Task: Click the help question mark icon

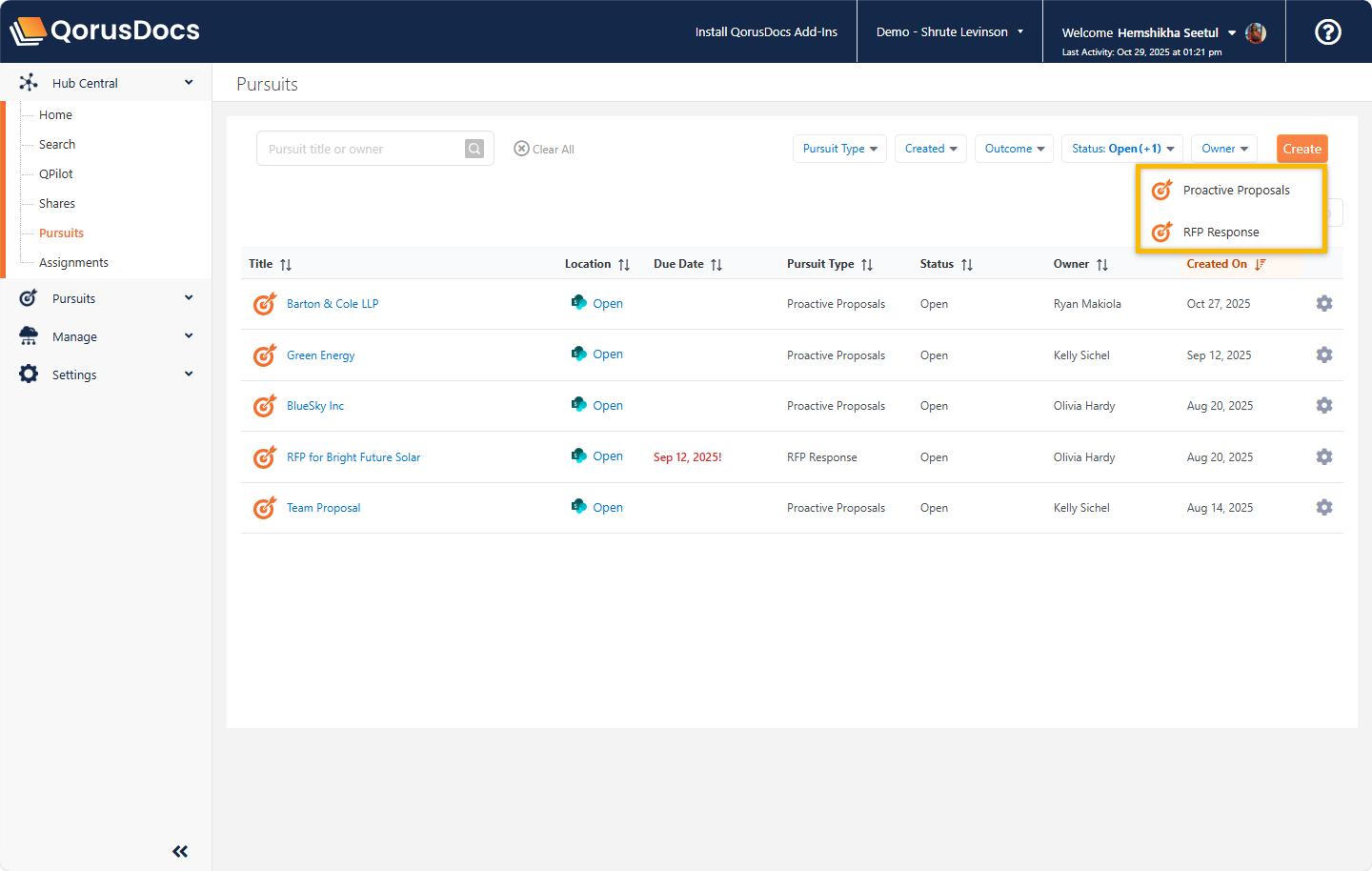Action: pos(1327,32)
